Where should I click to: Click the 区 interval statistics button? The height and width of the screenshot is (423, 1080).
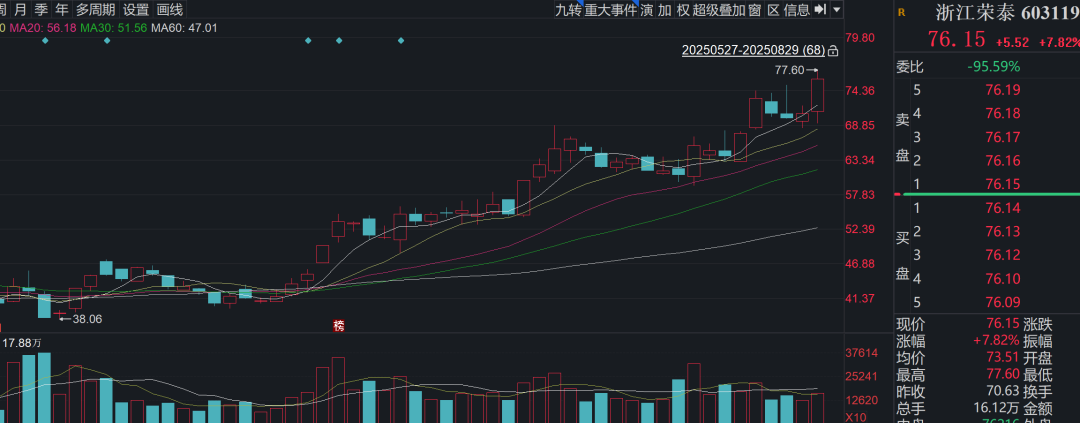point(773,10)
